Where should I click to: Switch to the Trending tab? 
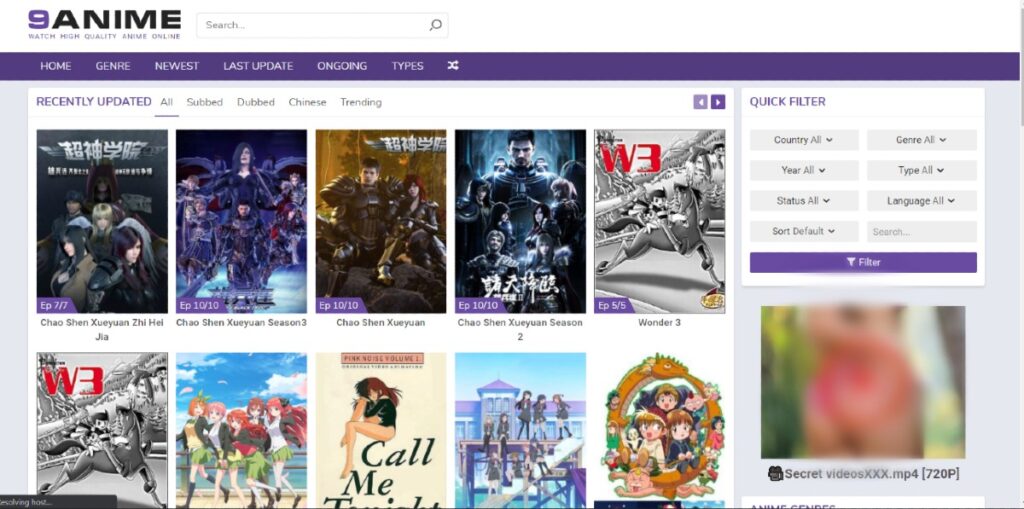(360, 102)
